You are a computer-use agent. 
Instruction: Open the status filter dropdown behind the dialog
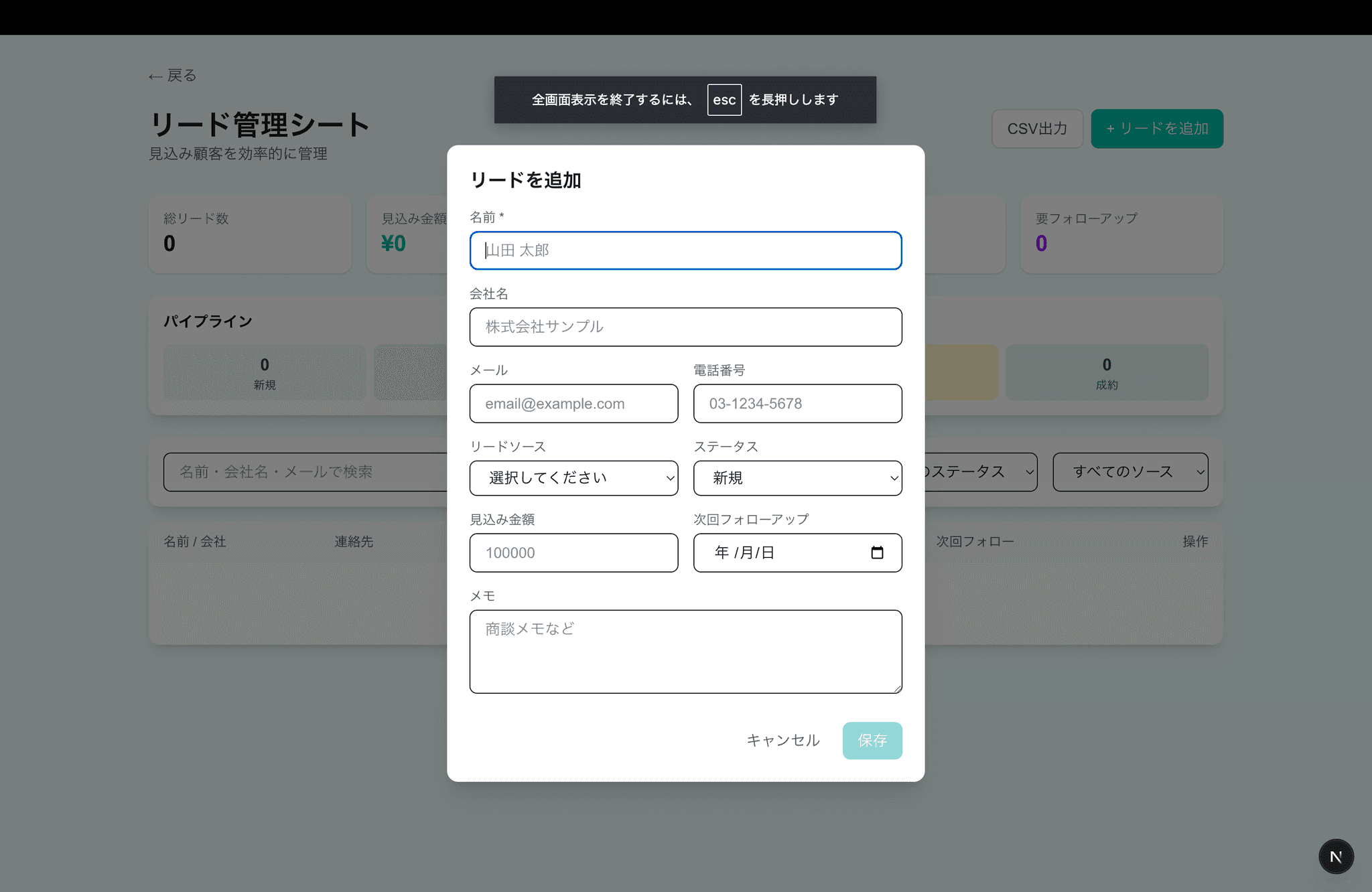pyautogui.click(x=981, y=472)
